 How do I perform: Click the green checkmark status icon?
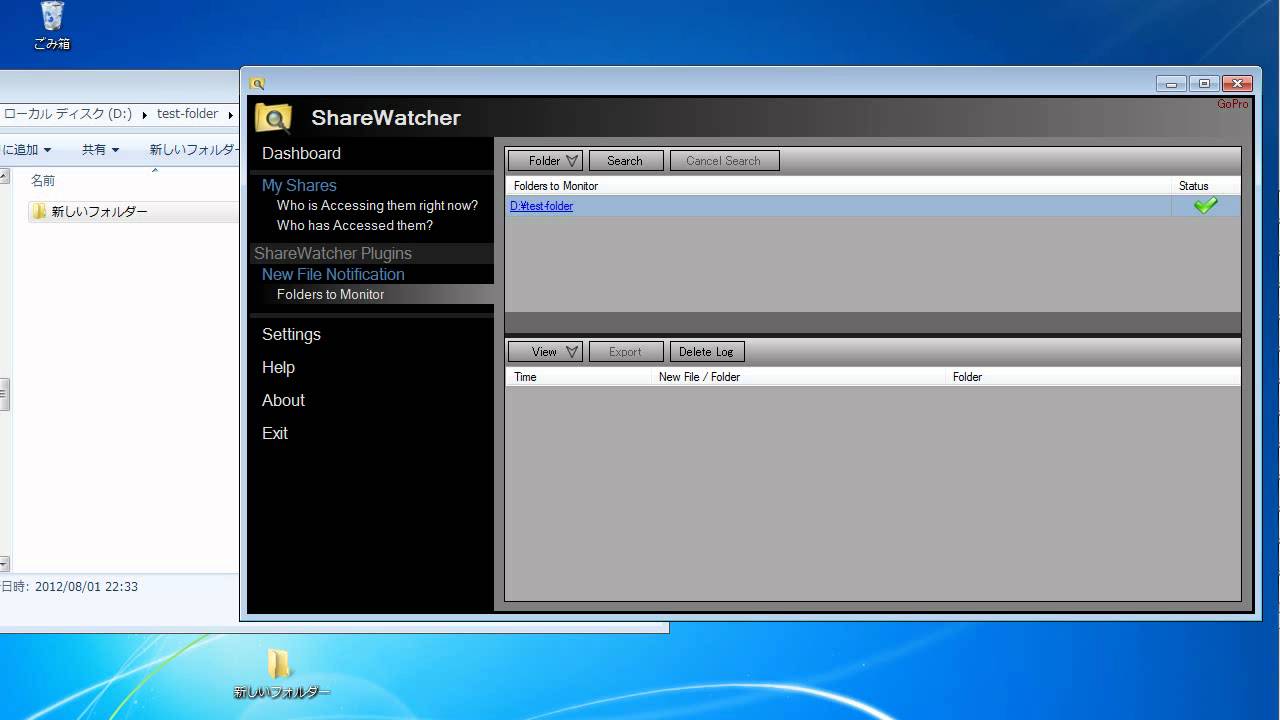click(x=1206, y=205)
